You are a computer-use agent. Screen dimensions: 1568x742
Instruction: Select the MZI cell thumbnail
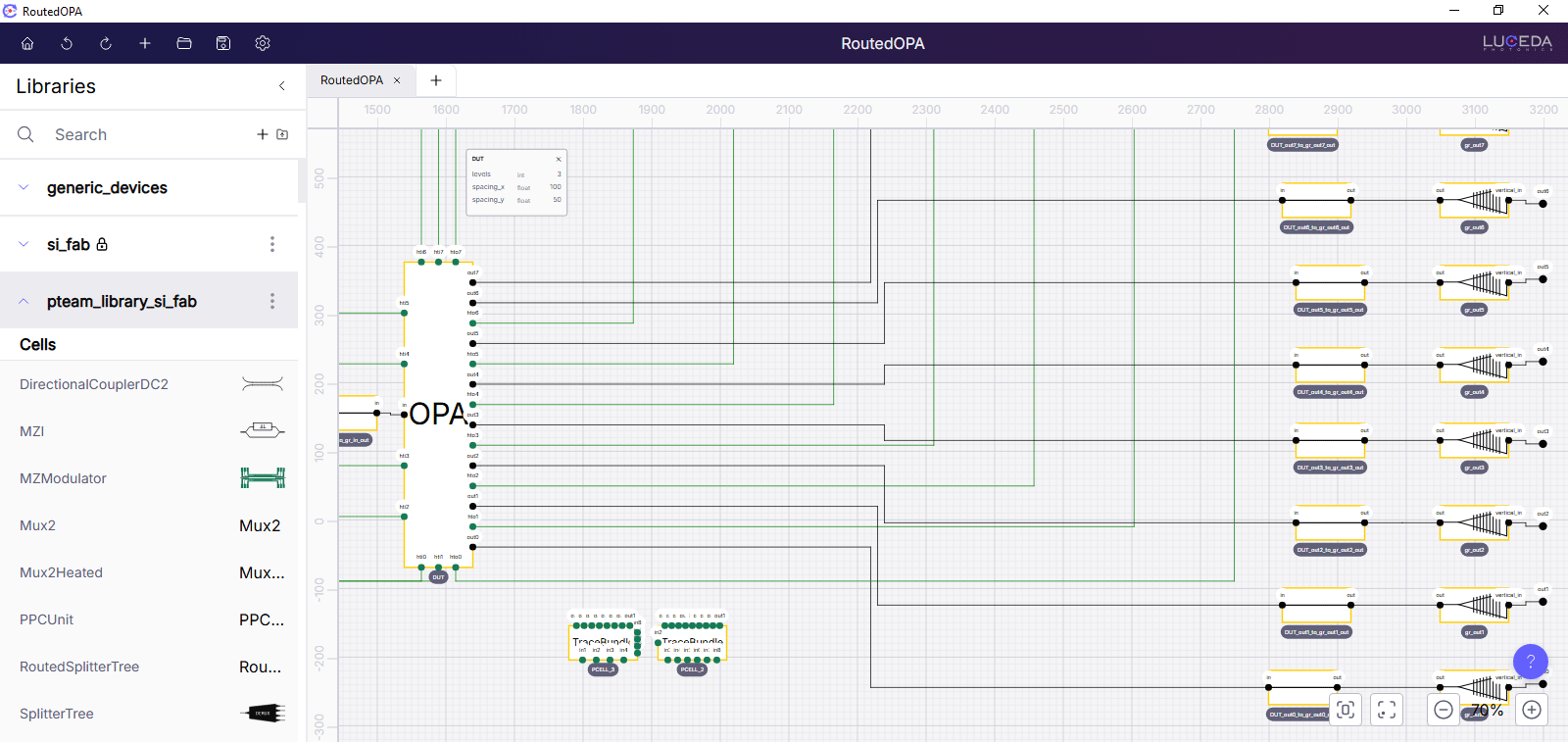pyautogui.click(x=263, y=431)
